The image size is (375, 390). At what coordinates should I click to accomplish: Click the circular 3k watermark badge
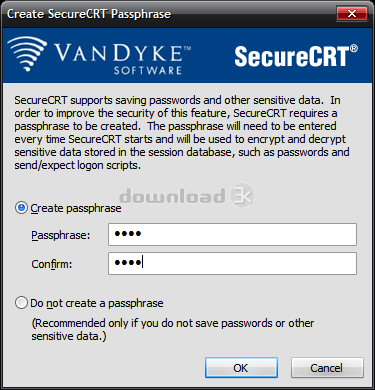coord(242,195)
